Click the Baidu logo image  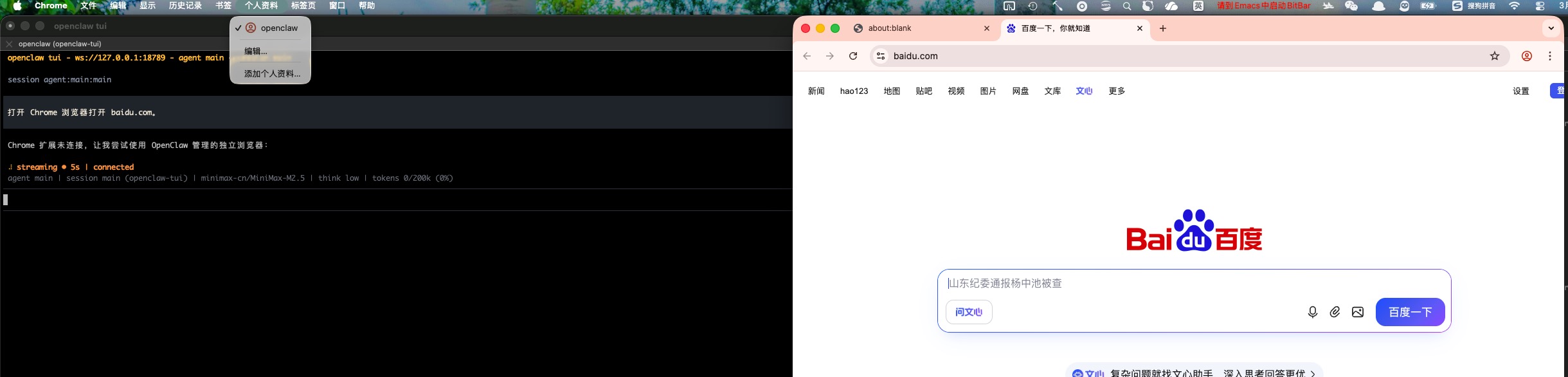(1194, 230)
